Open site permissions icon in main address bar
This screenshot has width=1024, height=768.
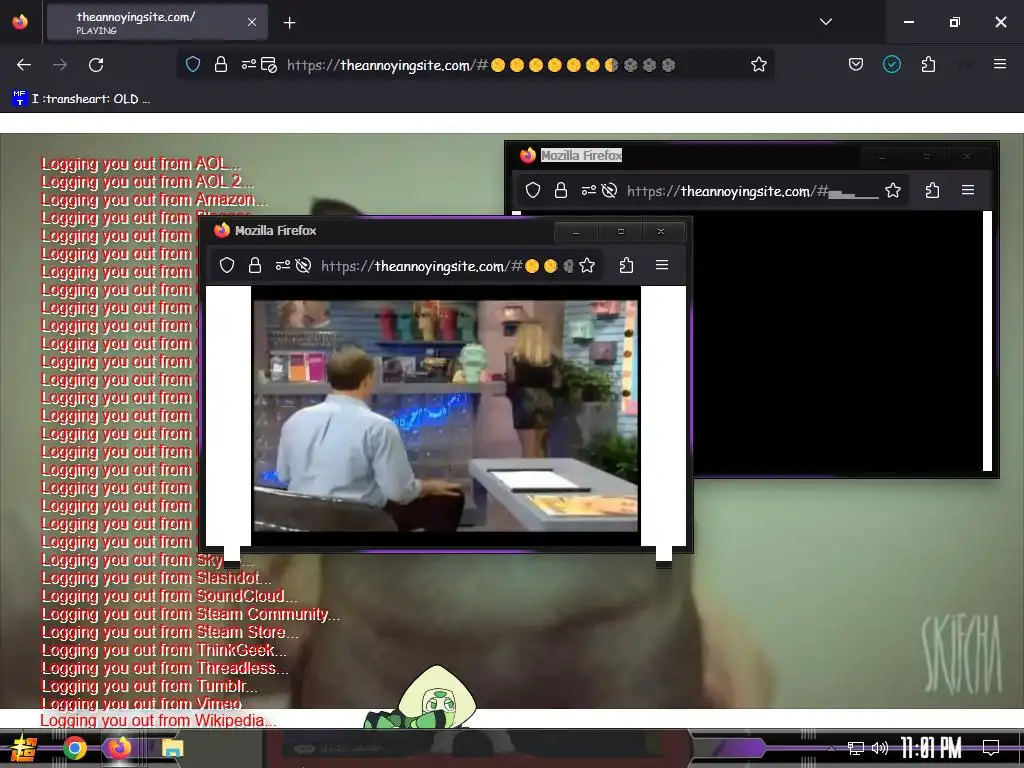249,64
